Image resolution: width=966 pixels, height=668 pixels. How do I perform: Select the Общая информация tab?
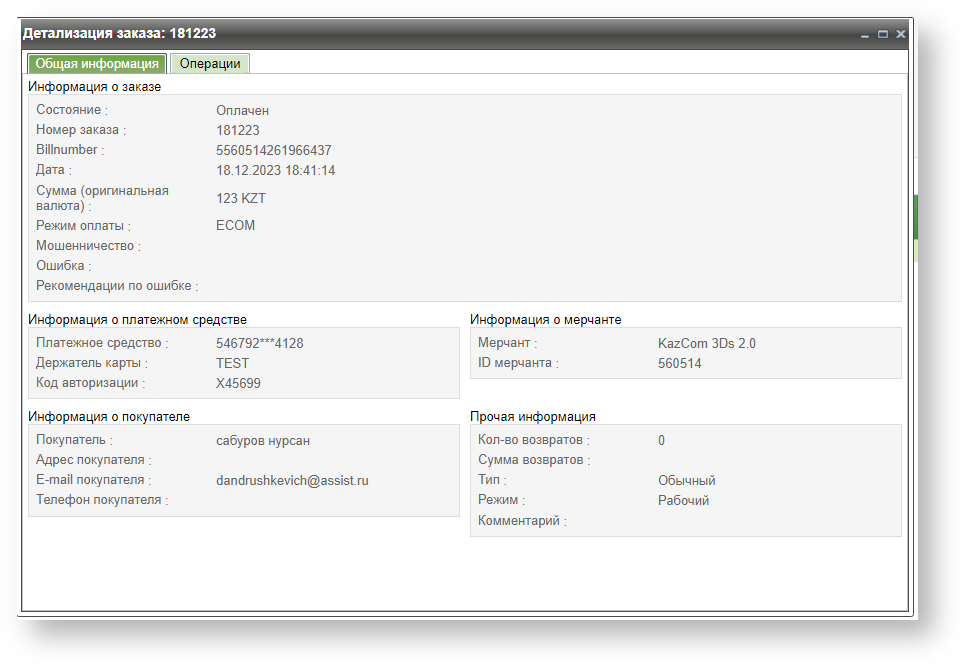96,64
